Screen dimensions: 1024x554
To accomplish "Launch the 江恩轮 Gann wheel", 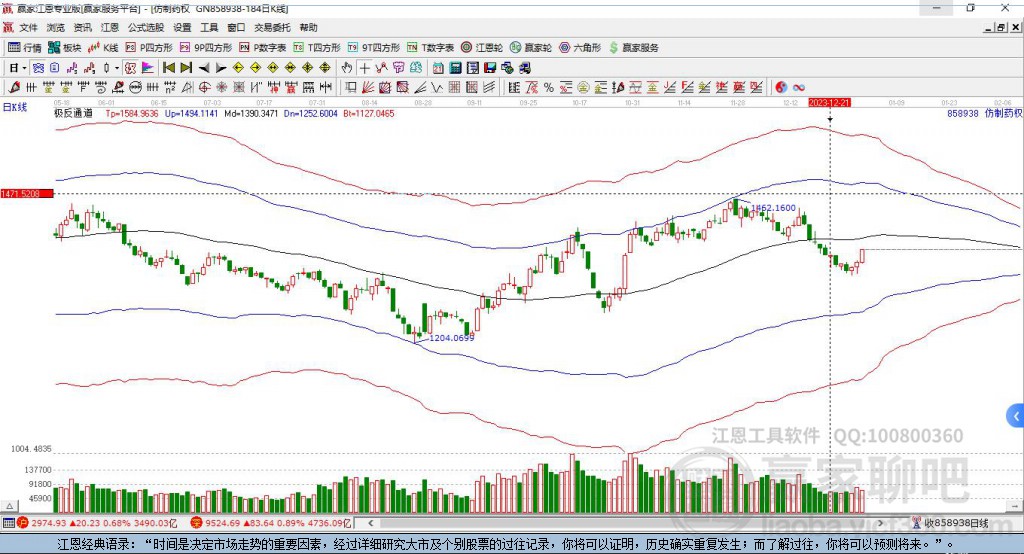I will (482, 48).
